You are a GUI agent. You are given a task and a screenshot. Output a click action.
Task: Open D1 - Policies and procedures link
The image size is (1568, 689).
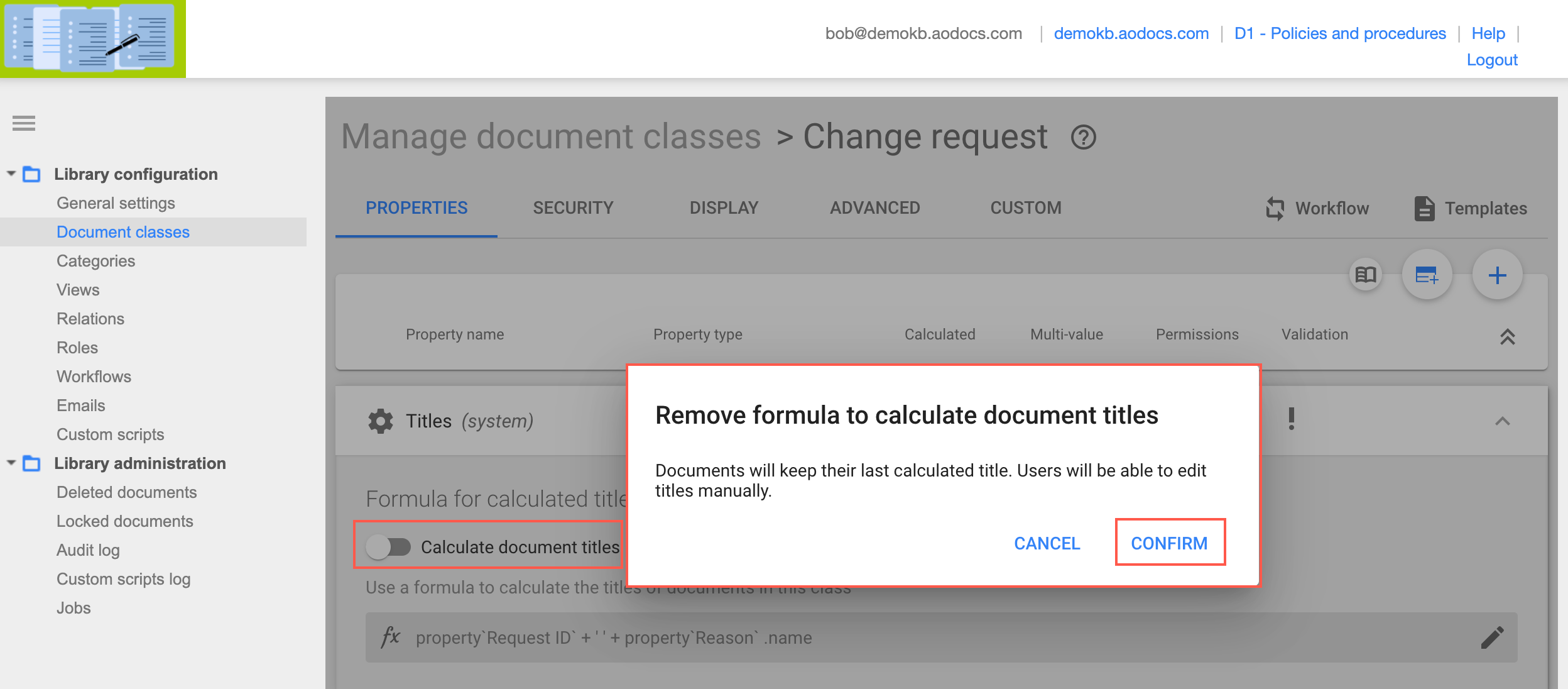tap(1340, 33)
